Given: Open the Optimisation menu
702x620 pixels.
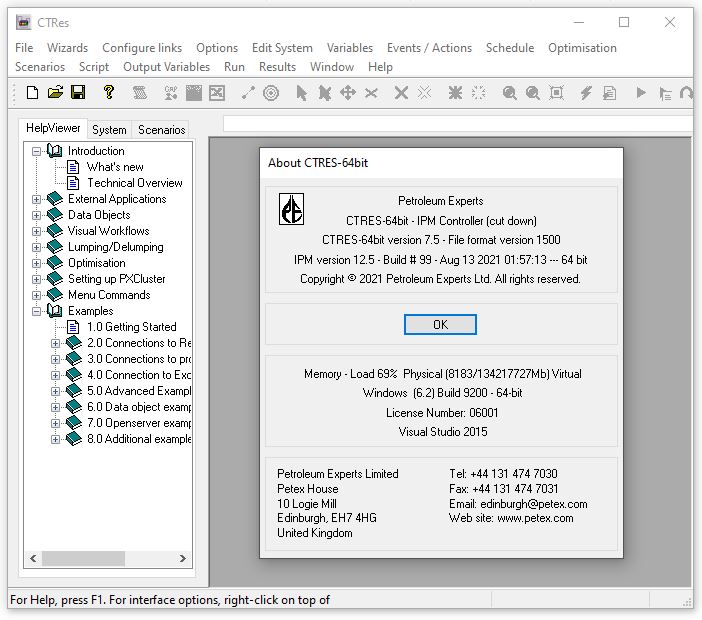Looking at the screenshot, I should [x=582, y=48].
